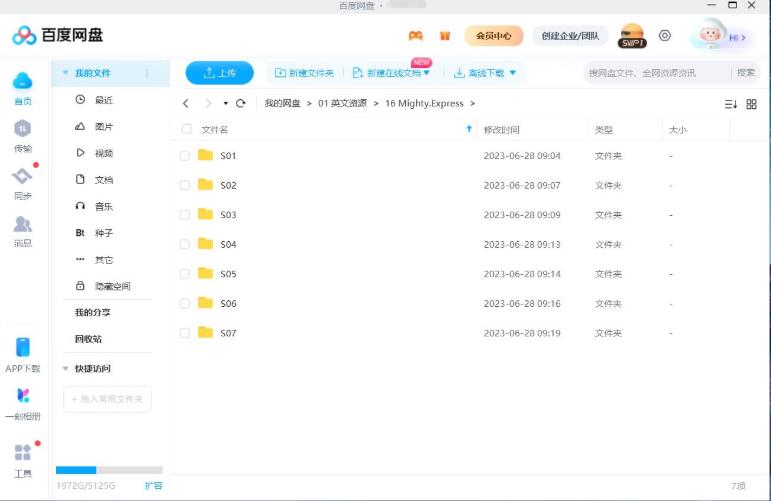Open the three-dot menu beside 我的文件
This screenshot has width=771, height=501.
pyautogui.click(x=147, y=73)
